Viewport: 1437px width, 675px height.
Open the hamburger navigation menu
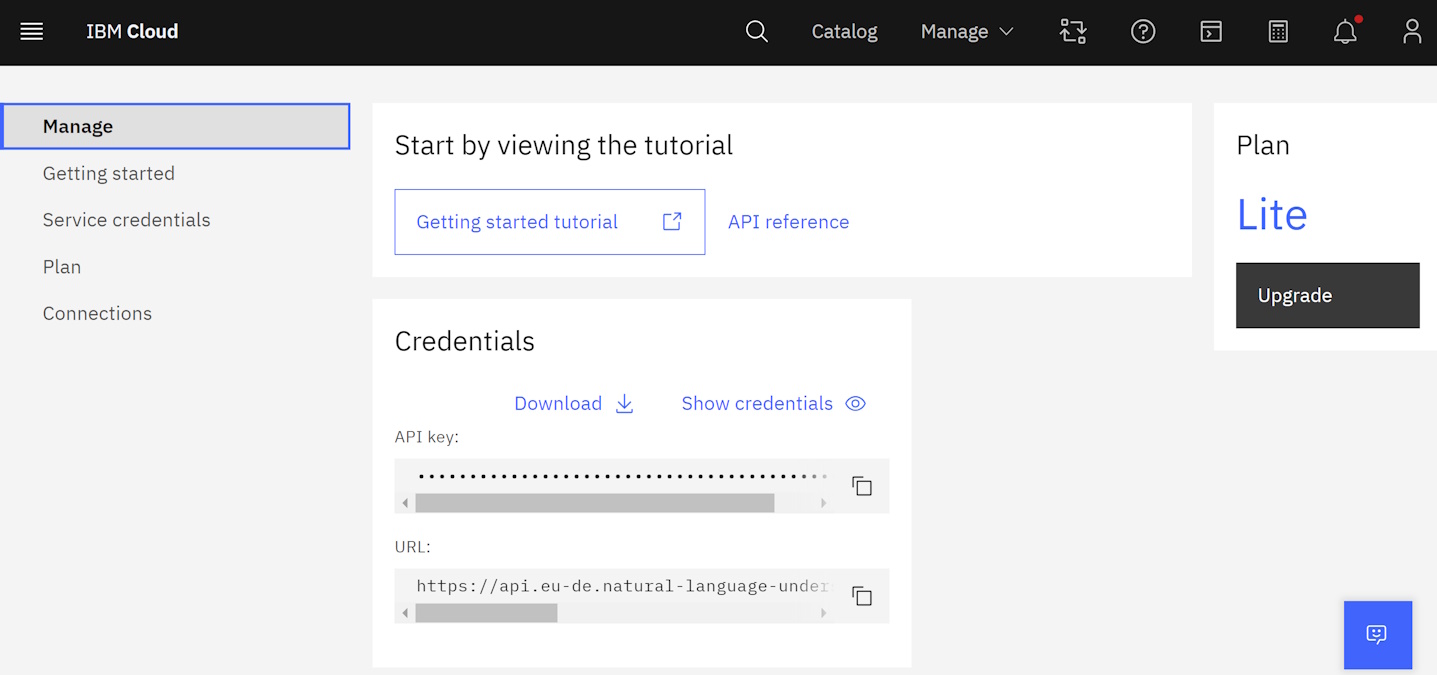32,32
